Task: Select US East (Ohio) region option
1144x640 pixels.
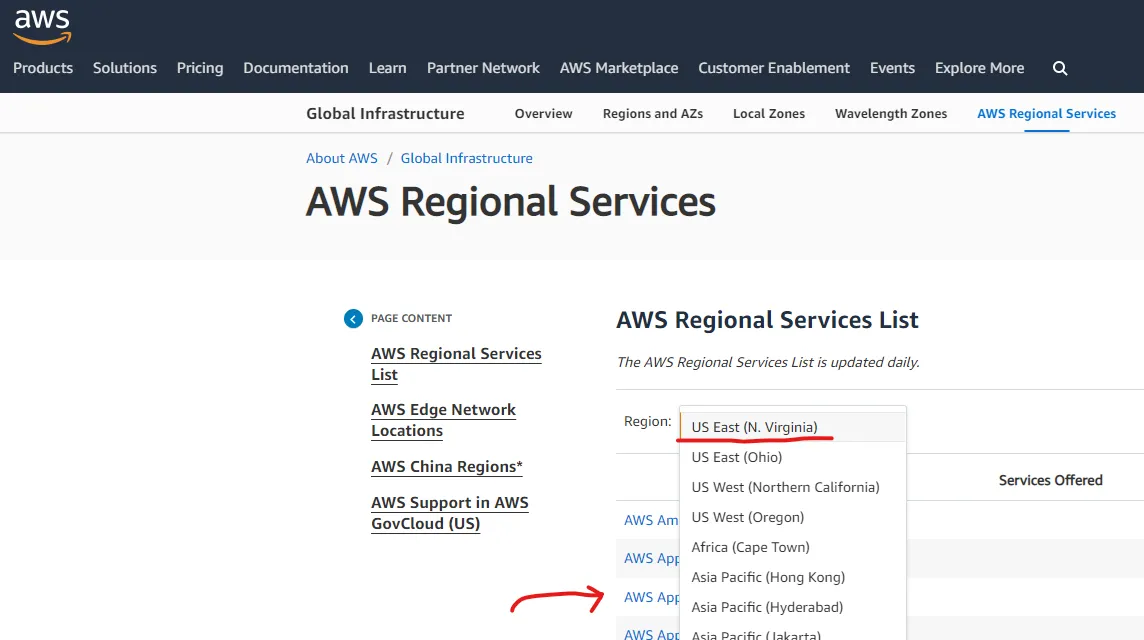Action: pos(793,457)
